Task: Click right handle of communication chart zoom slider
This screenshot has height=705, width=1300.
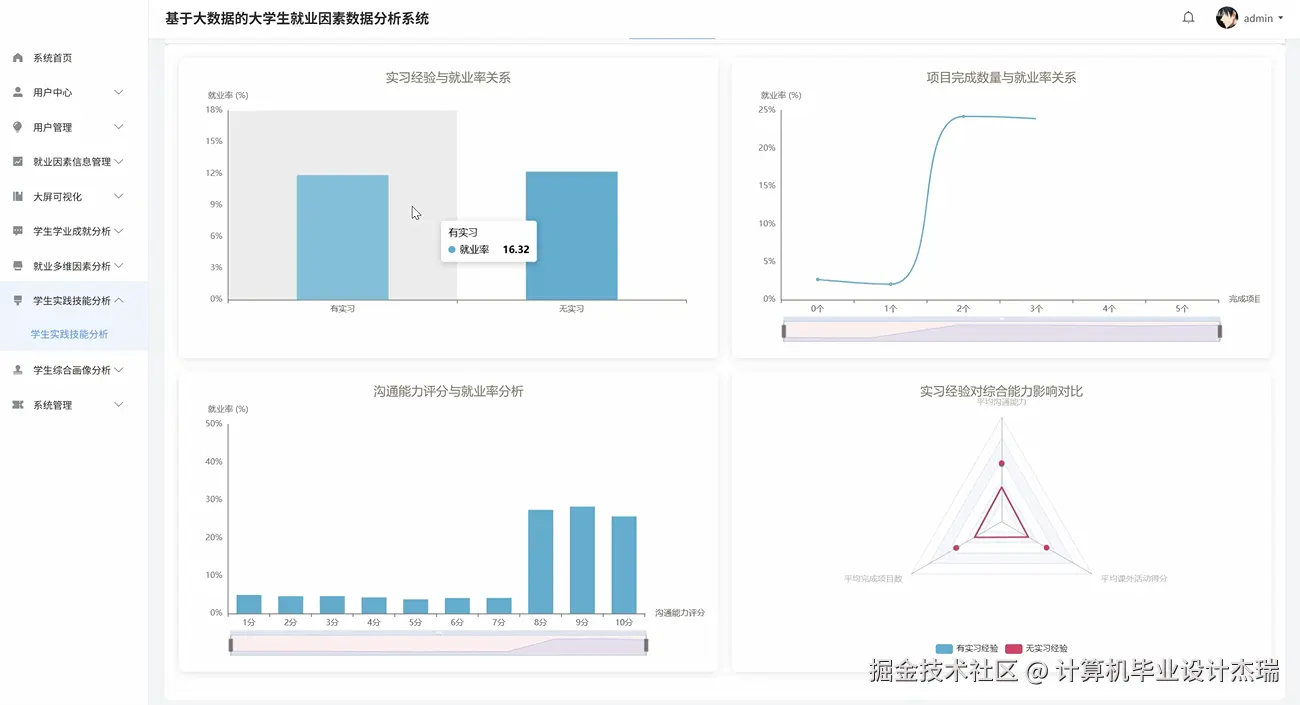Action: tap(646, 645)
